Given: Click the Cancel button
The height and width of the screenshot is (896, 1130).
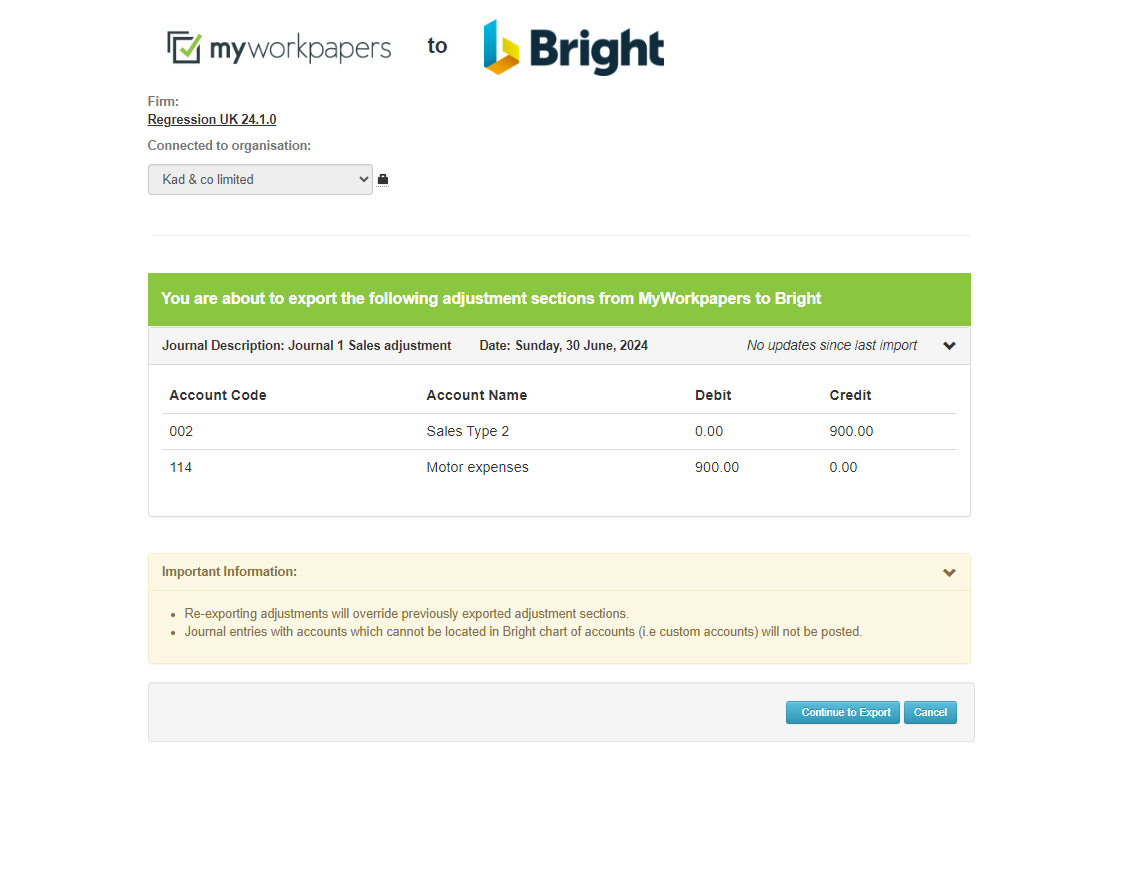Looking at the screenshot, I should tap(929, 712).
